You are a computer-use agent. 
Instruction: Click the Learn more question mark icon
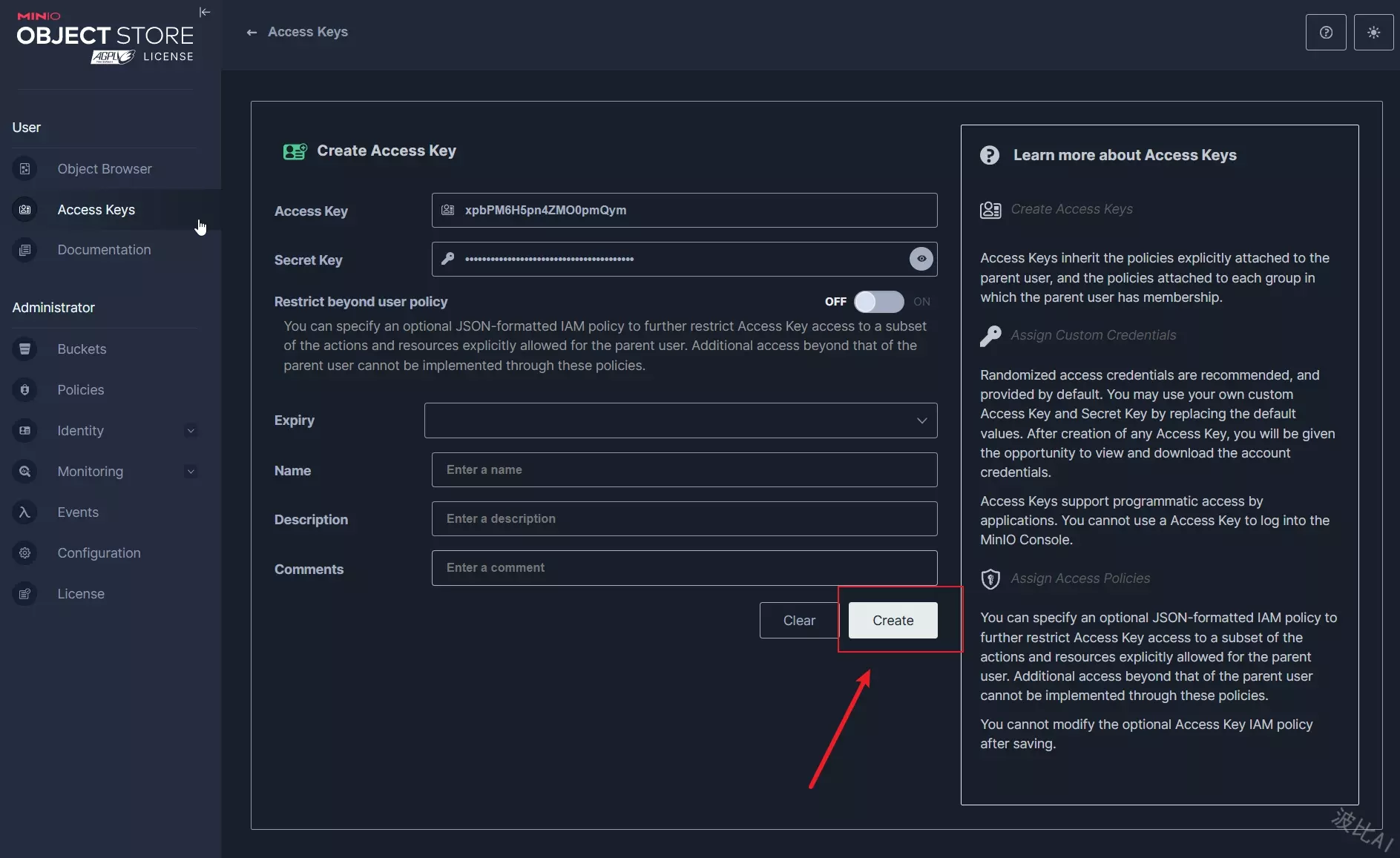click(990, 155)
